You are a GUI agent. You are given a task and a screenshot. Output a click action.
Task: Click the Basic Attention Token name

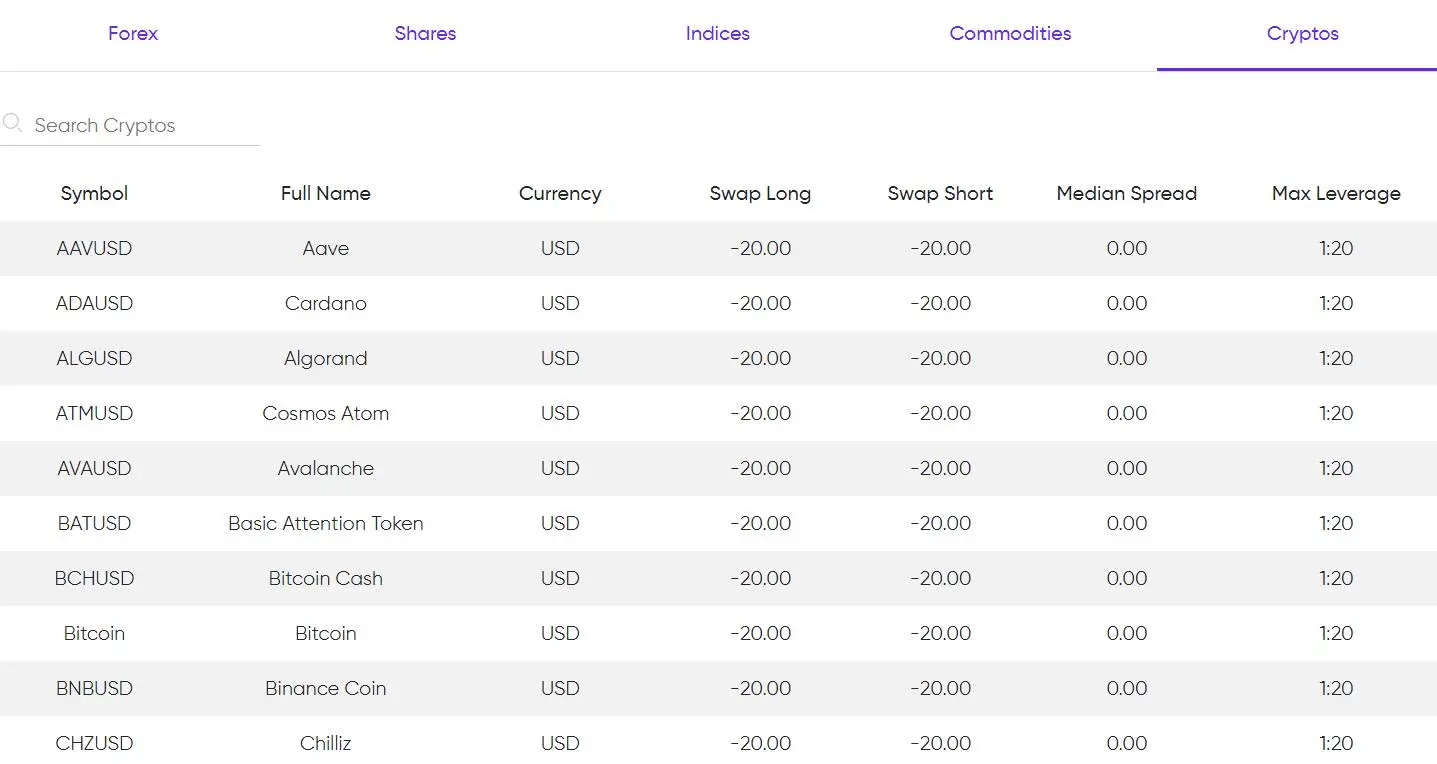pyautogui.click(x=326, y=524)
